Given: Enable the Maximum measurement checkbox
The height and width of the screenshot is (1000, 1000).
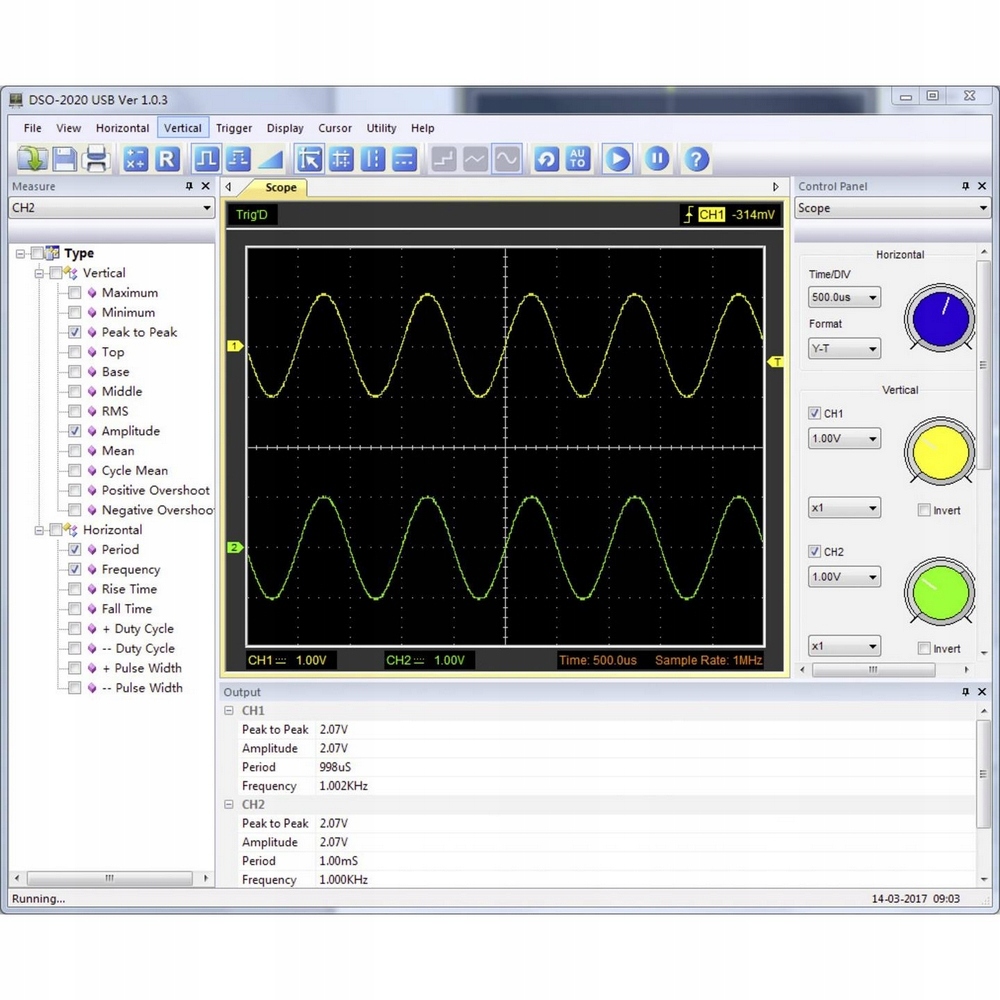Looking at the screenshot, I should tap(75, 293).
